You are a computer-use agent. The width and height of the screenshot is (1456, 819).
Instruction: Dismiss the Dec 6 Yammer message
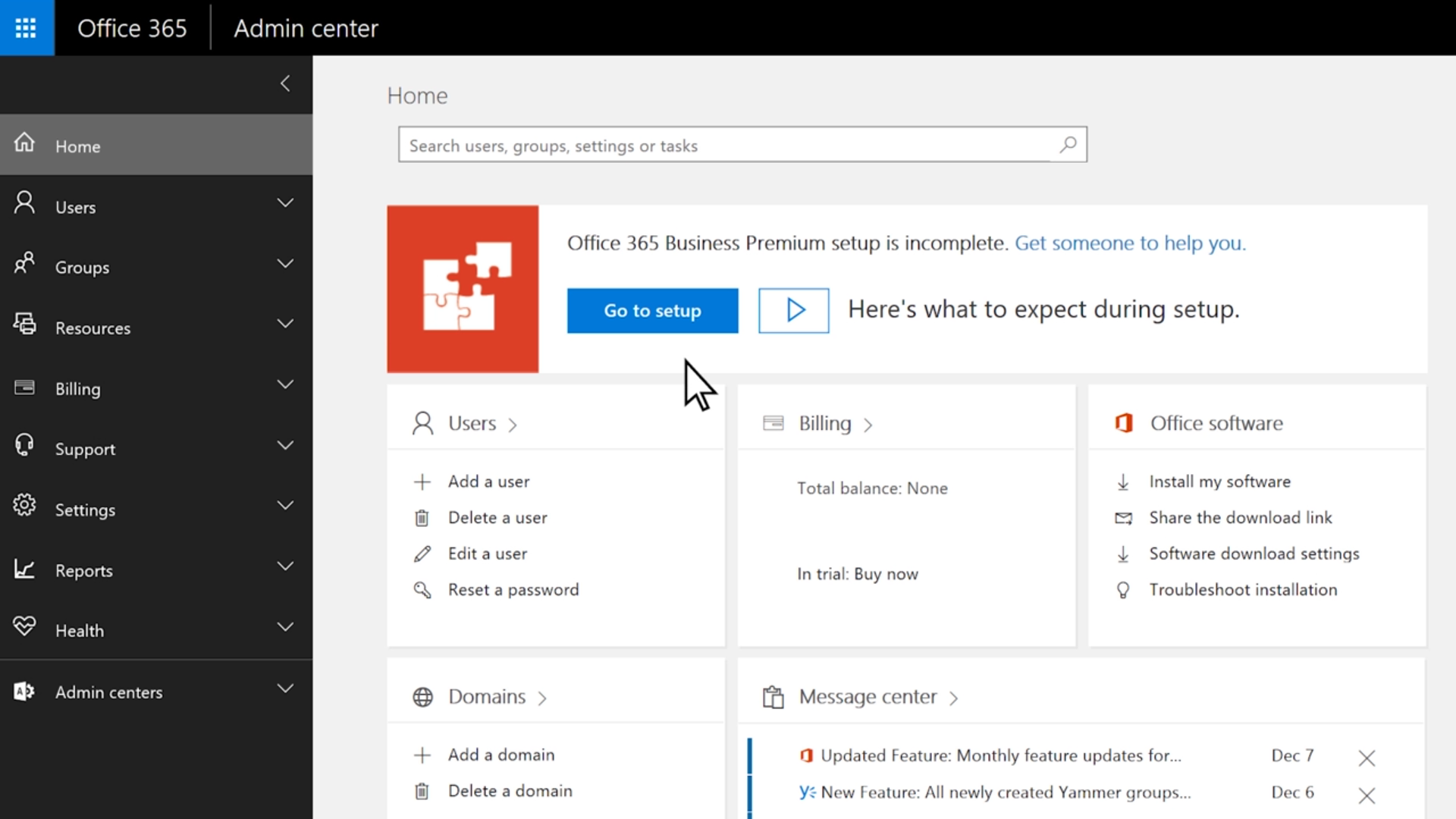point(1367,795)
